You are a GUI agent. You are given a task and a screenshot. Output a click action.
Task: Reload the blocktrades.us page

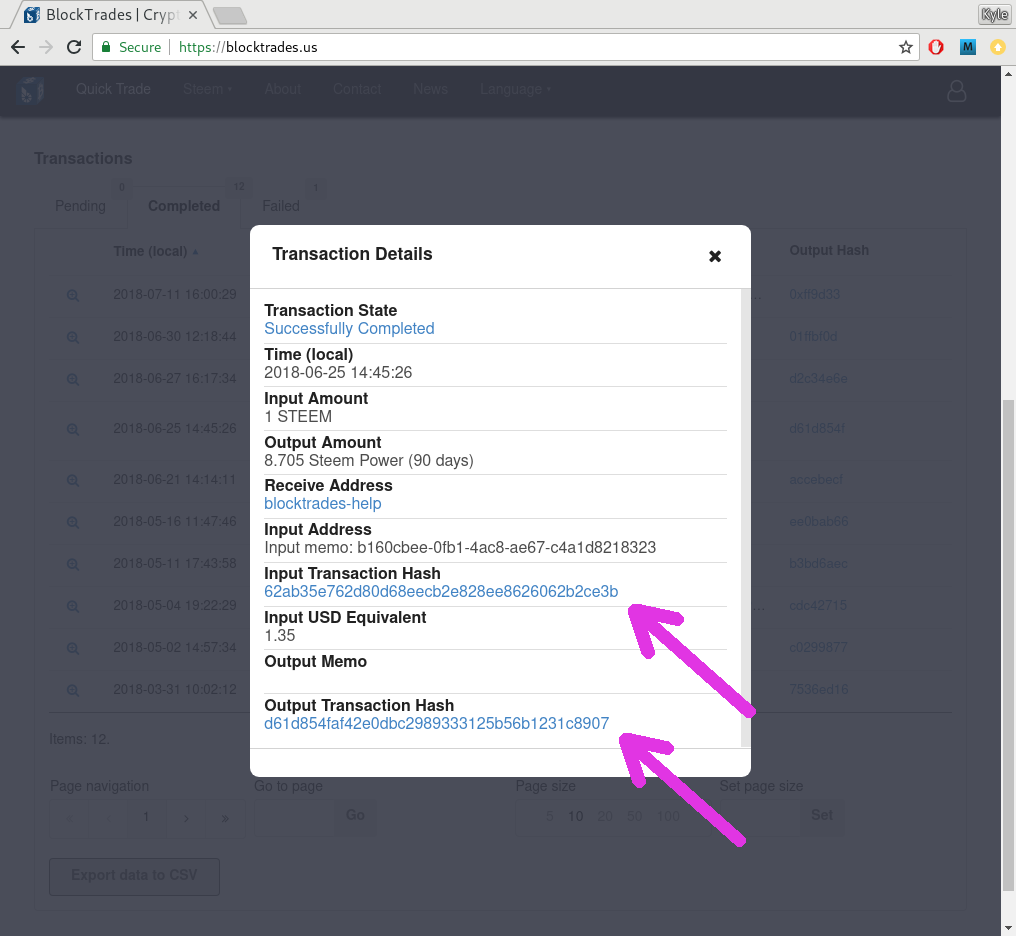75,47
